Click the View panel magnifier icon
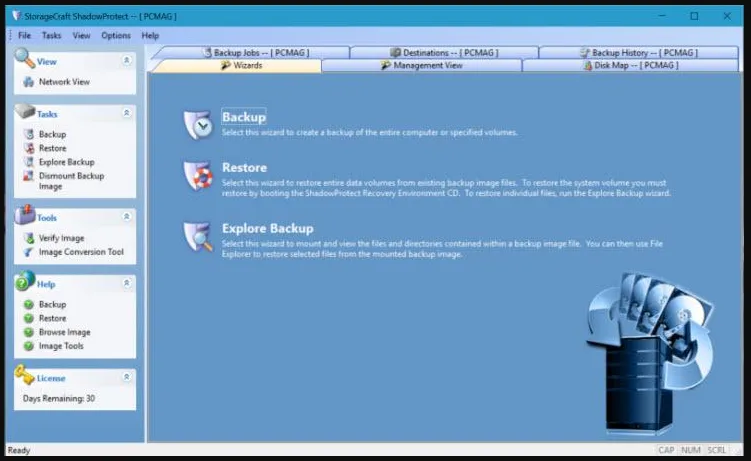The height and width of the screenshot is (461, 751). point(24,58)
